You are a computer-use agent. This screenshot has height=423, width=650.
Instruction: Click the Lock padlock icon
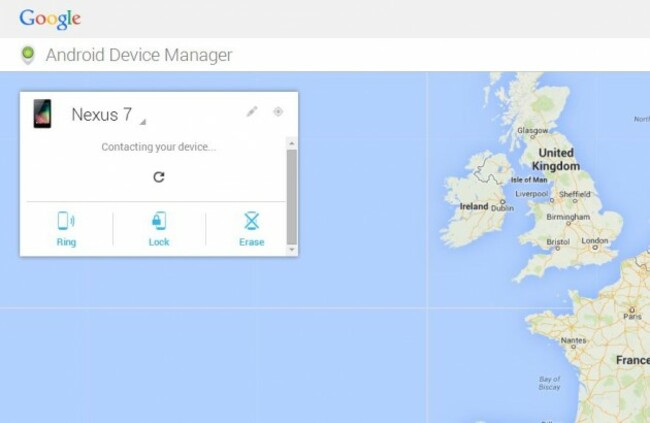pos(159,221)
